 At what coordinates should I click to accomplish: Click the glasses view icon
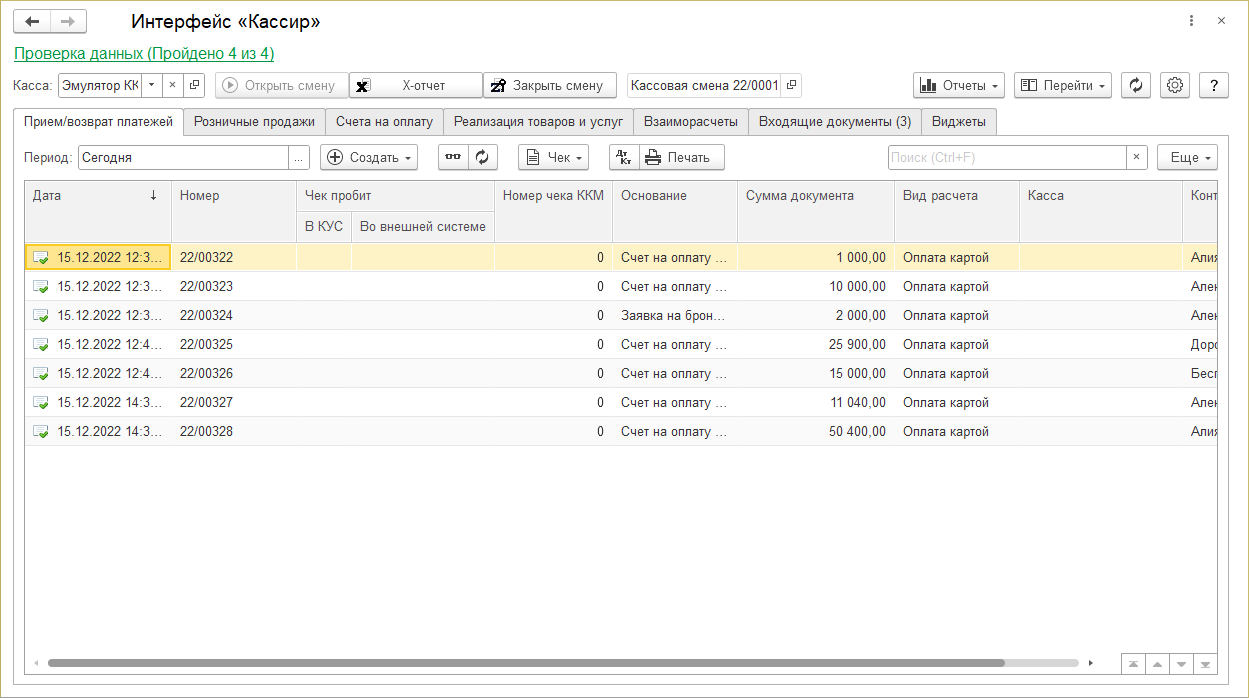click(454, 158)
